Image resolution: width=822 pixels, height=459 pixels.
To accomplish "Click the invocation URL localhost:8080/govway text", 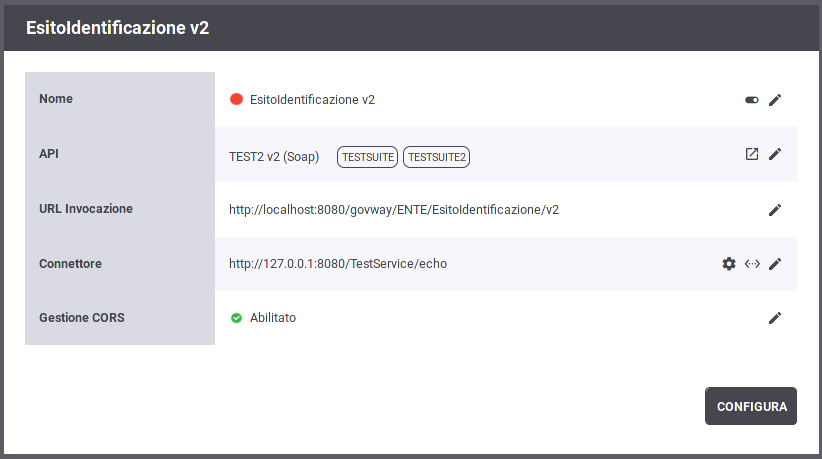I will tap(394, 210).
